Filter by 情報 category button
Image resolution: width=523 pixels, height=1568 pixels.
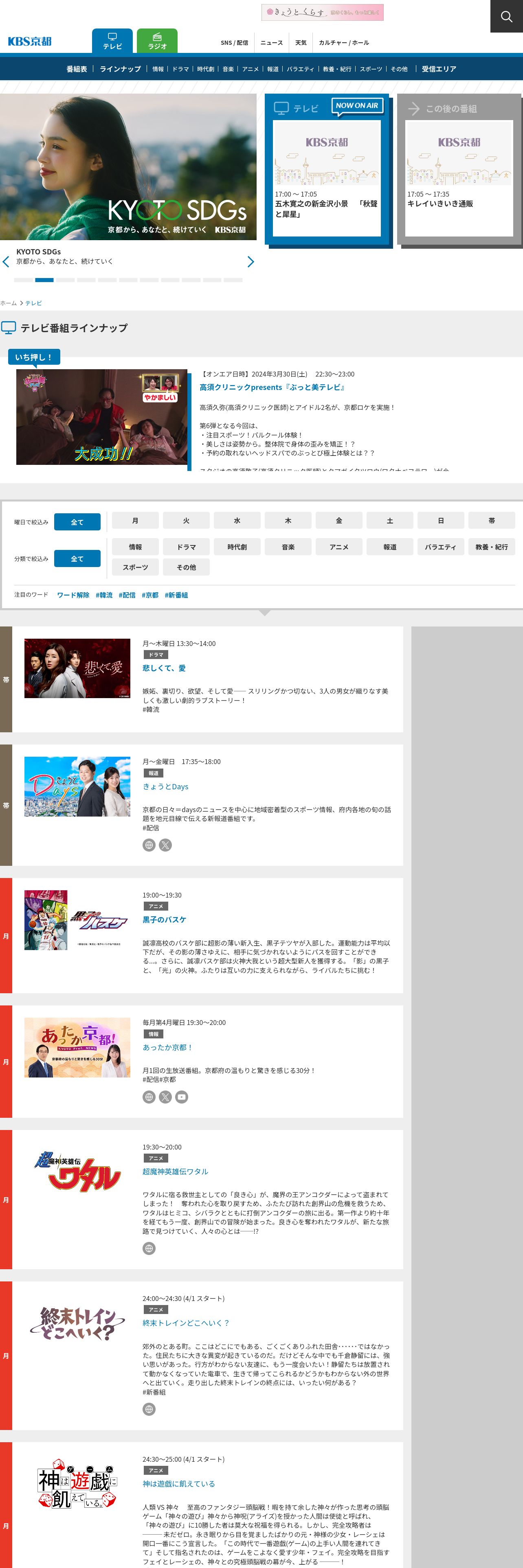(x=135, y=547)
